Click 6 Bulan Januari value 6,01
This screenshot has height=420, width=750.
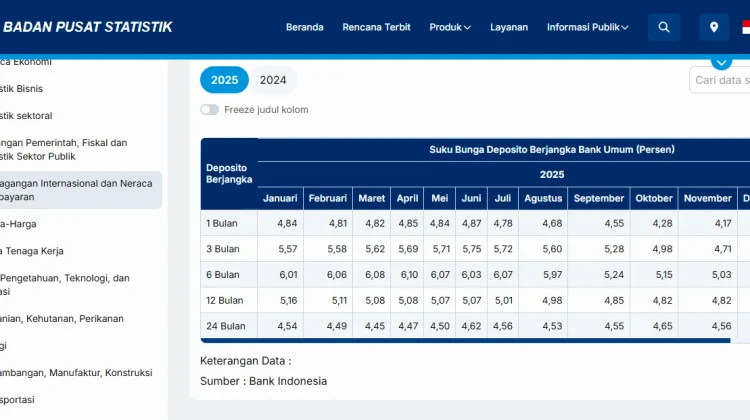tap(288, 275)
